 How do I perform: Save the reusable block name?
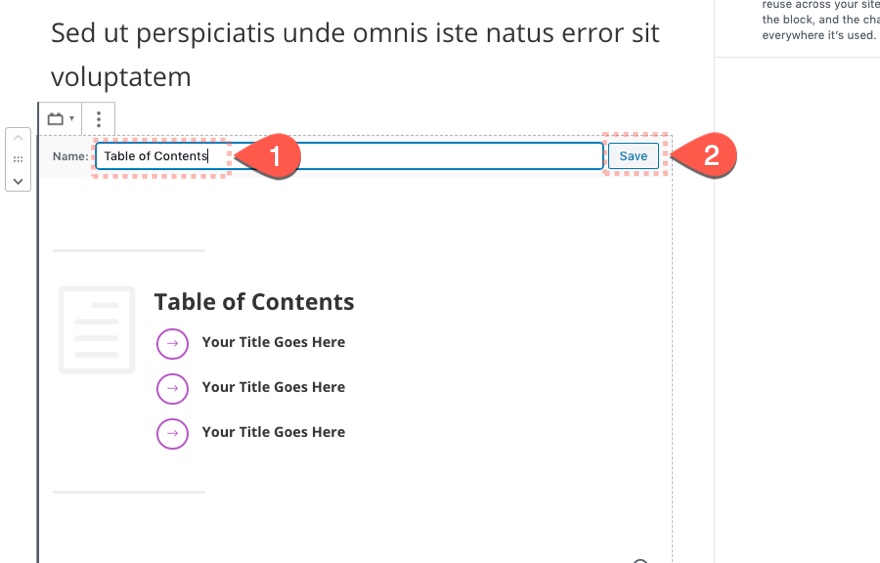tap(633, 156)
